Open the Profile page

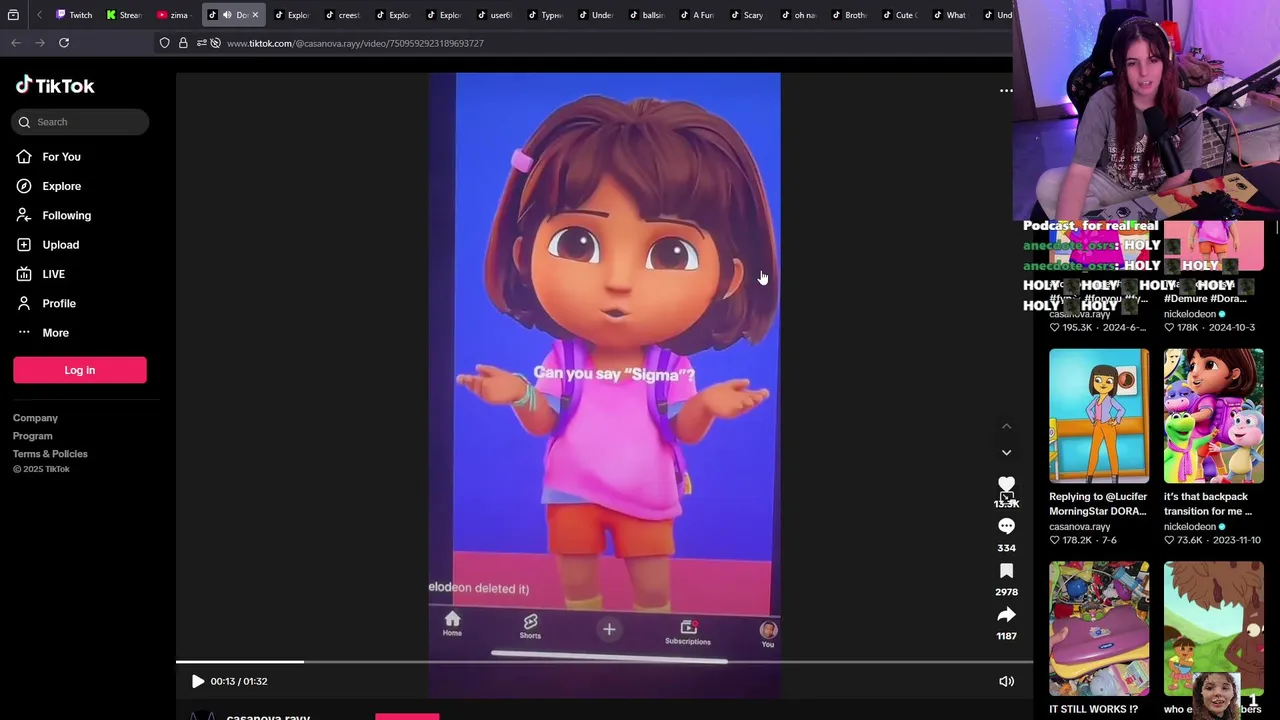58,303
